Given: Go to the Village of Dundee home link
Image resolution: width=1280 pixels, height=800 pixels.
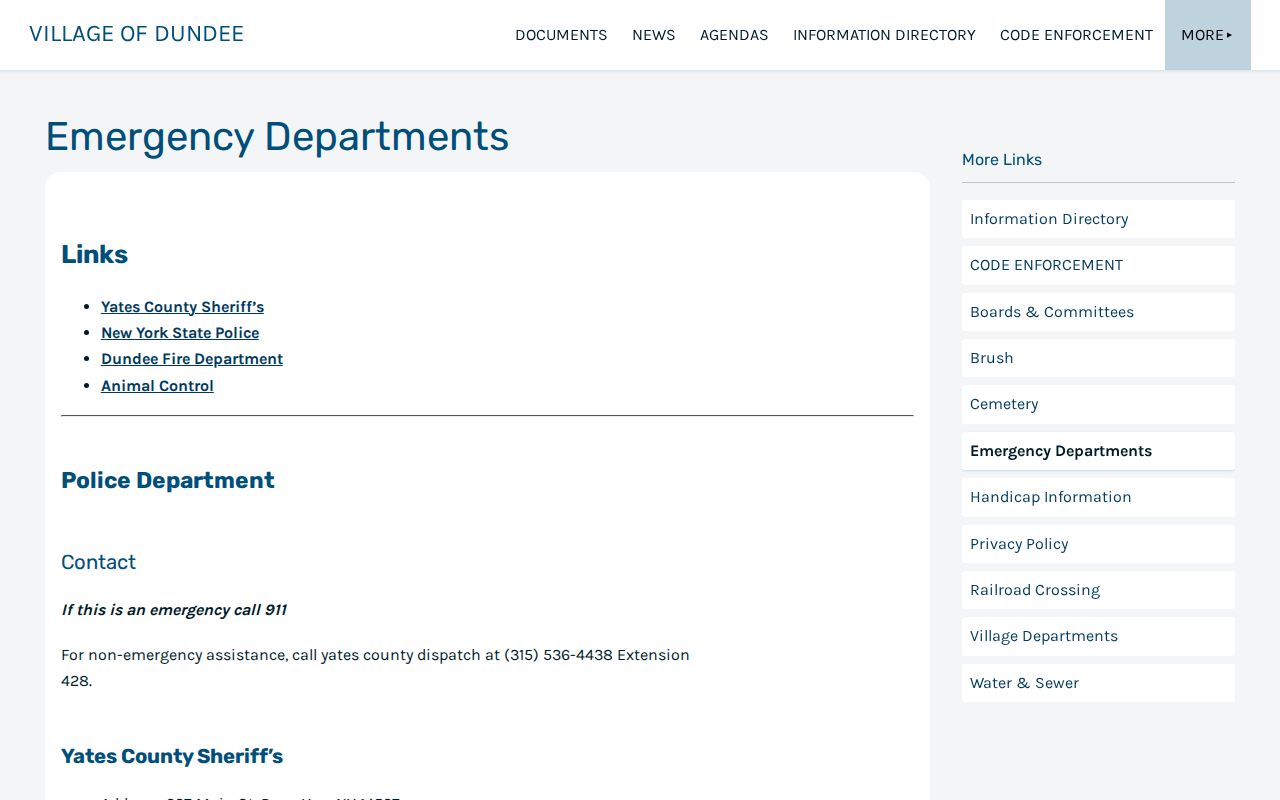Looking at the screenshot, I should [136, 34].
